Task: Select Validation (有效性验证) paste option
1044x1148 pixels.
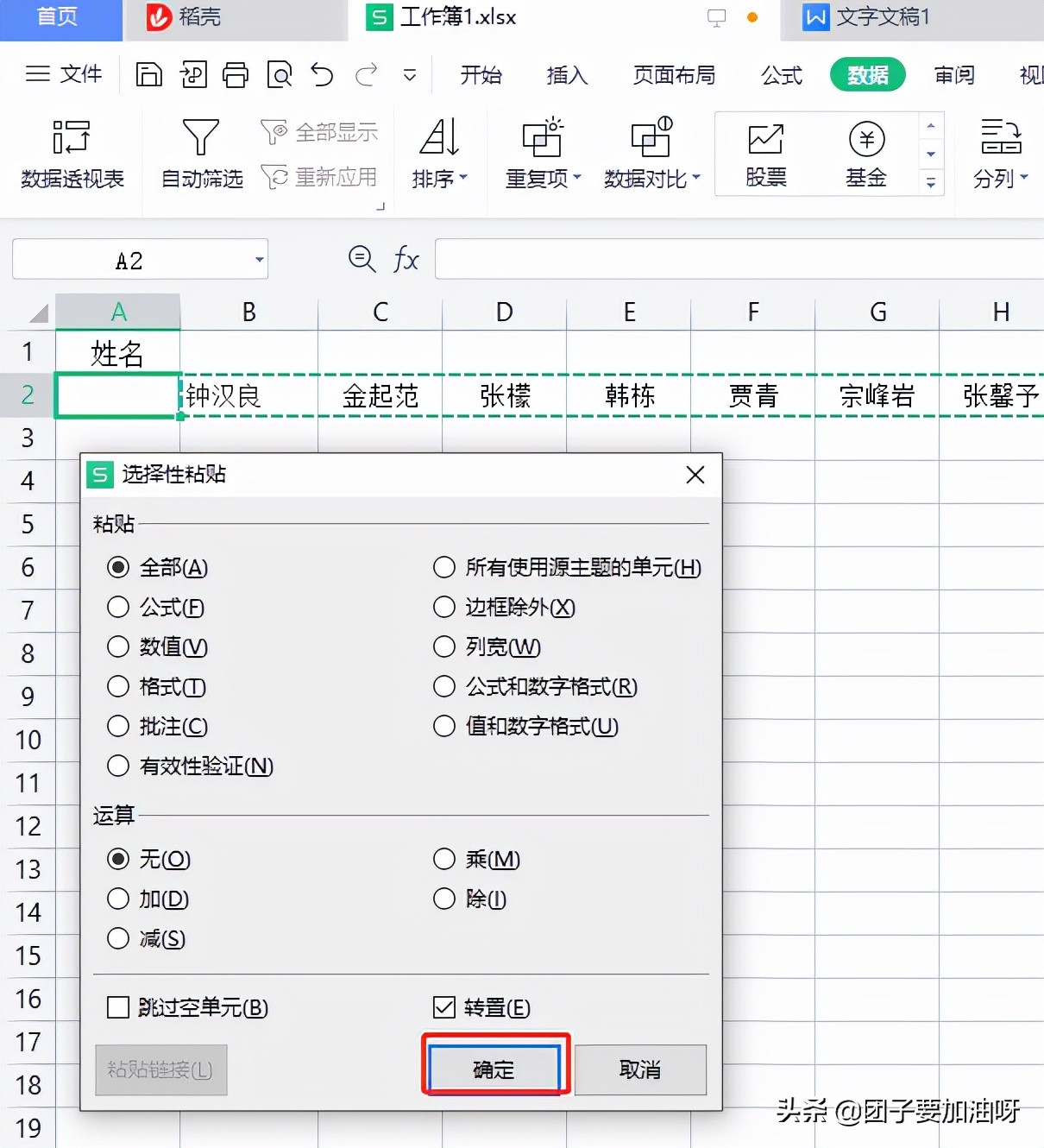Action: click(x=118, y=766)
